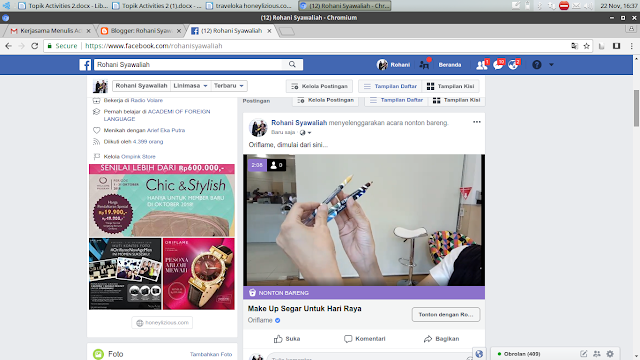Open the account dropdown arrow in header
Image resolution: width=640 pixels, height=360 pixels.
click(x=551, y=64)
